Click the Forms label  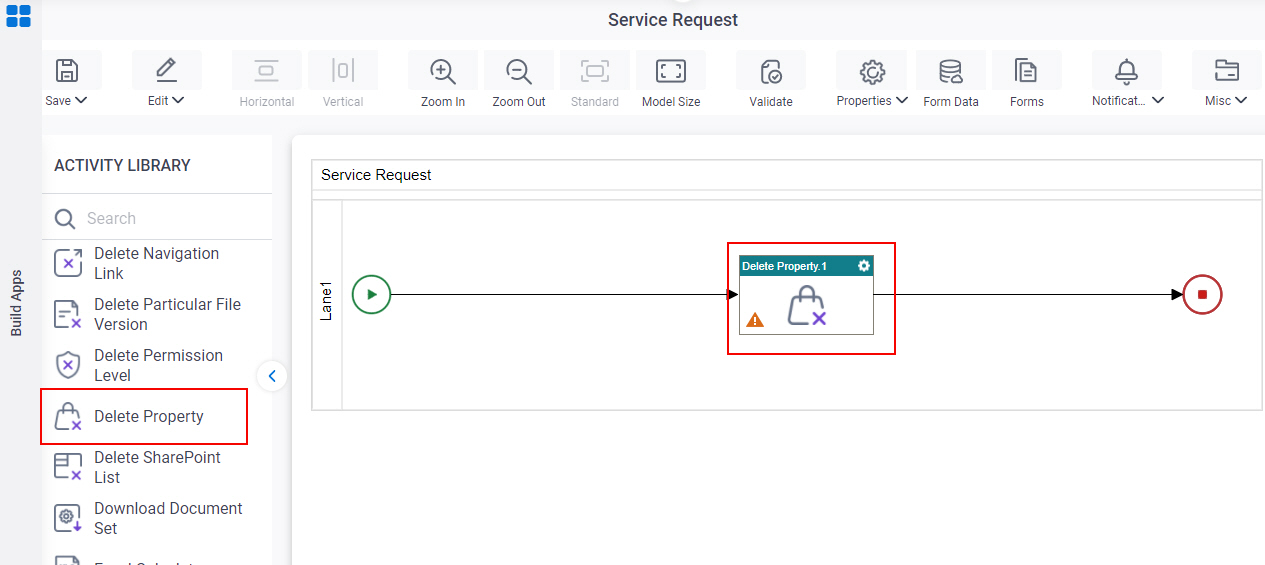pos(1026,102)
